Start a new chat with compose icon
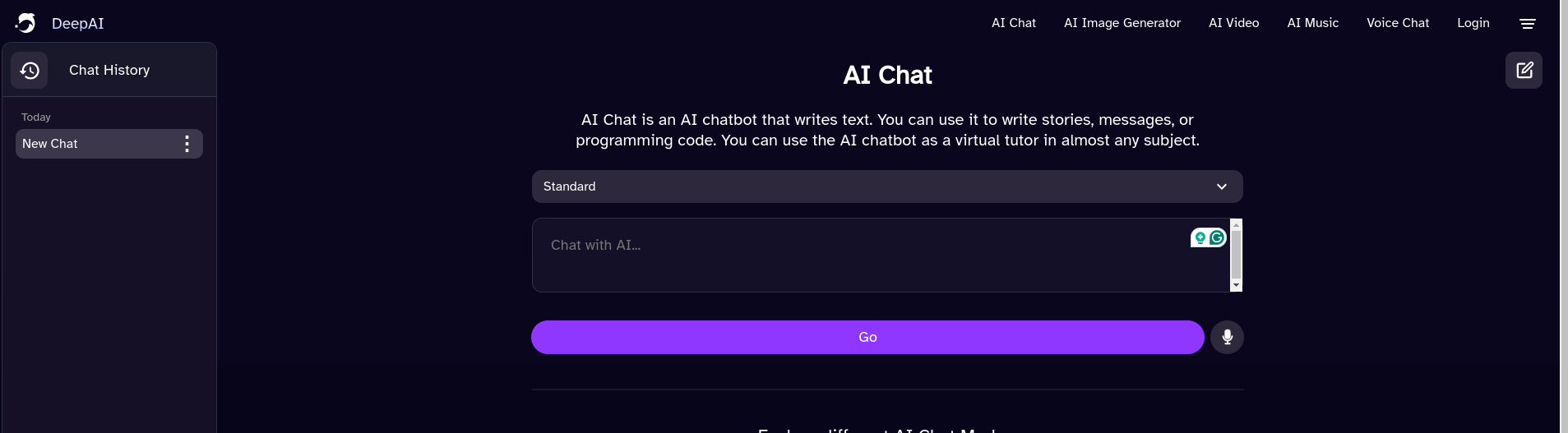The height and width of the screenshot is (433, 1568). point(1524,71)
